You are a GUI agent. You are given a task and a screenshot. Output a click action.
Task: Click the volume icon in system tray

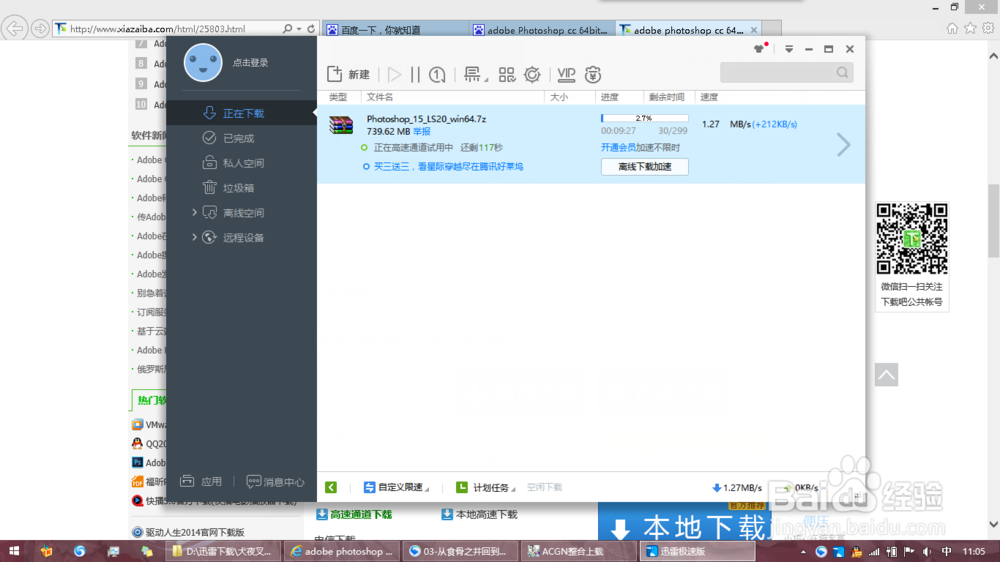click(x=928, y=552)
